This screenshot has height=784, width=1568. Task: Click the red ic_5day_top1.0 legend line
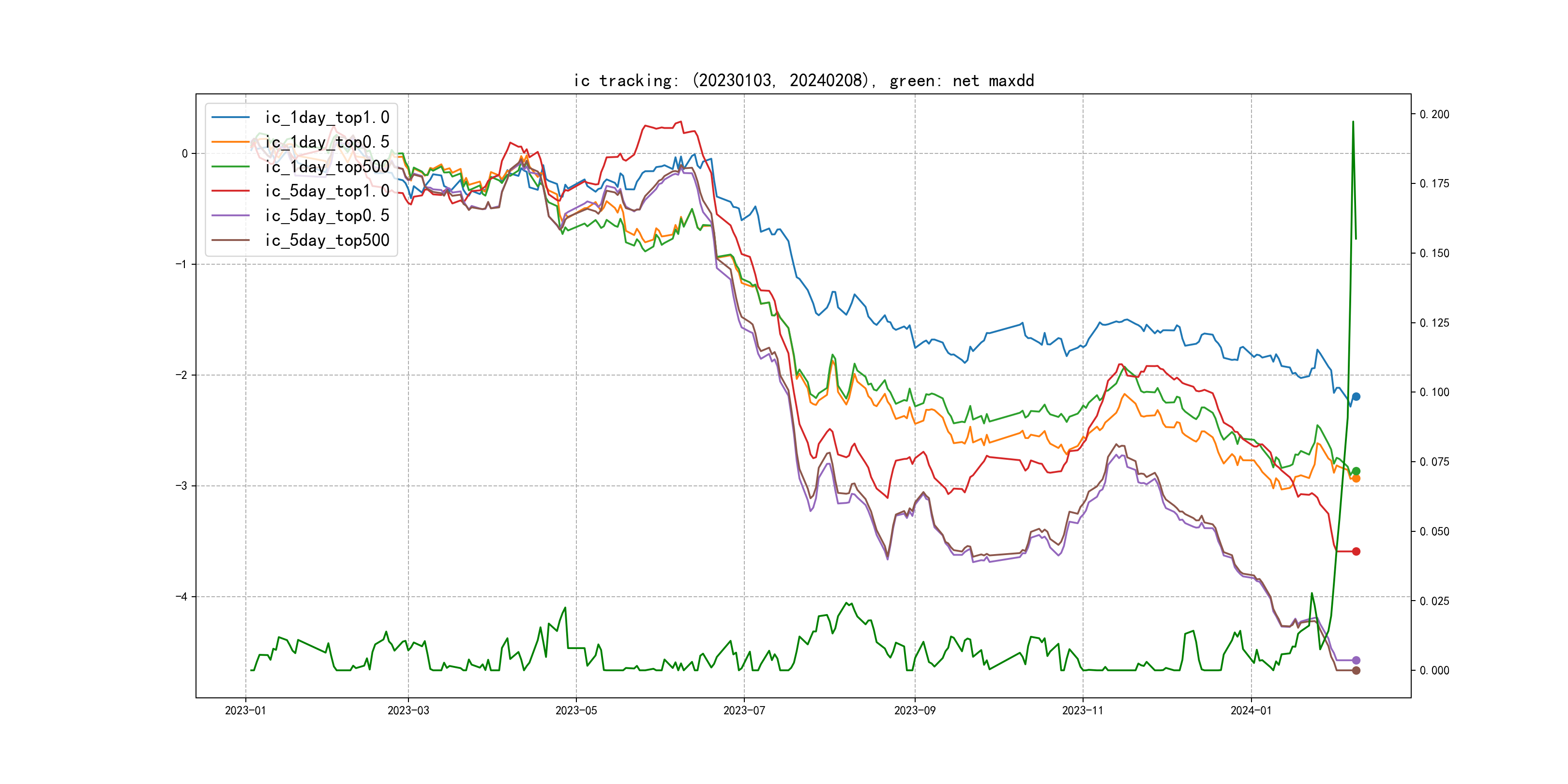[x=230, y=191]
